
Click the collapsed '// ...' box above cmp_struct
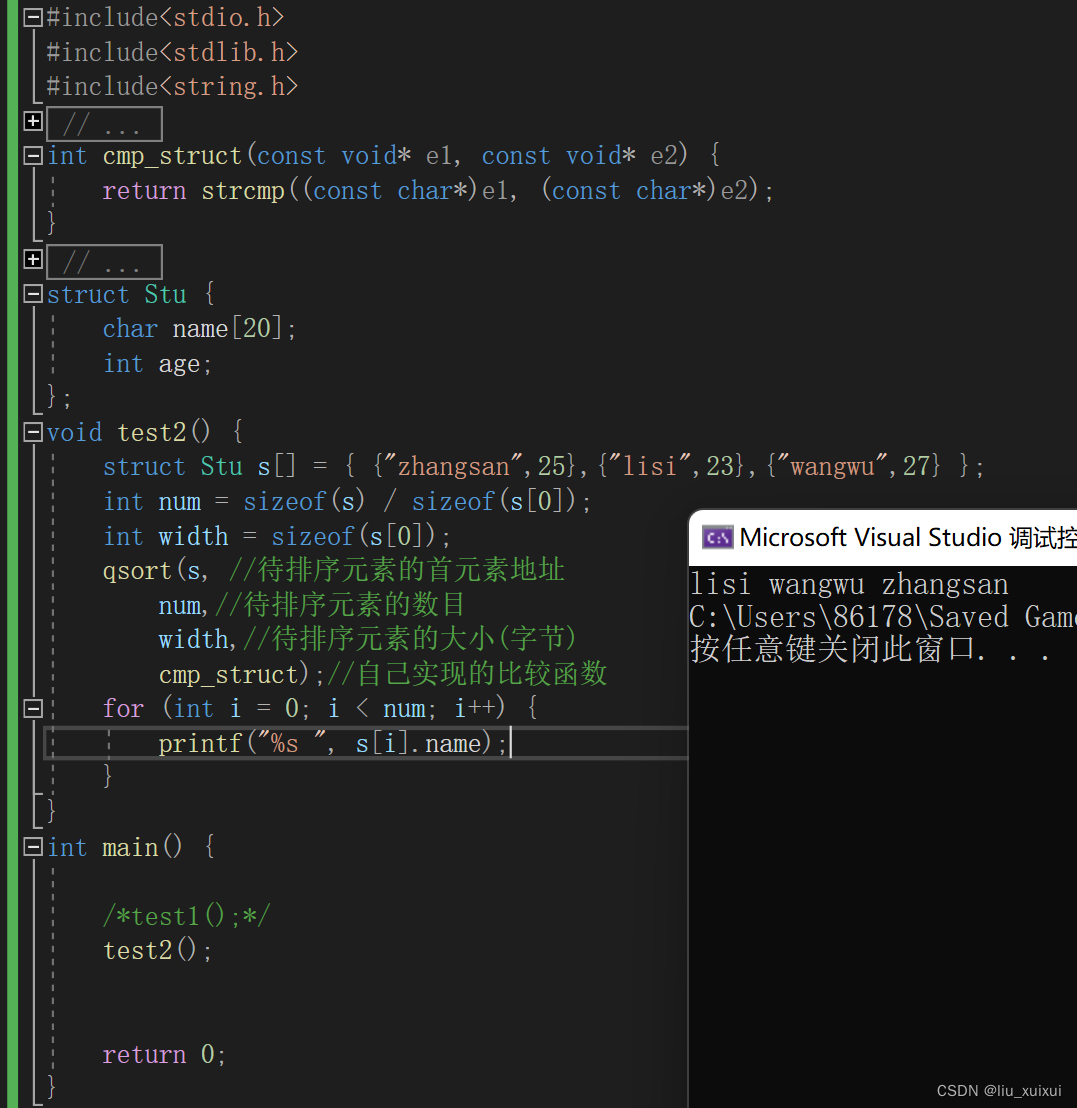pos(105,124)
